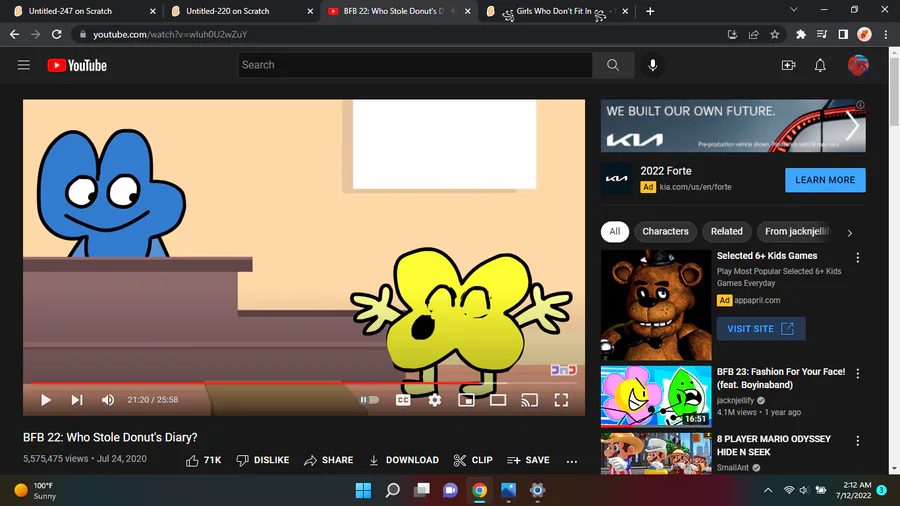Open the Windows Start menu
The height and width of the screenshot is (506, 900).
[363, 491]
